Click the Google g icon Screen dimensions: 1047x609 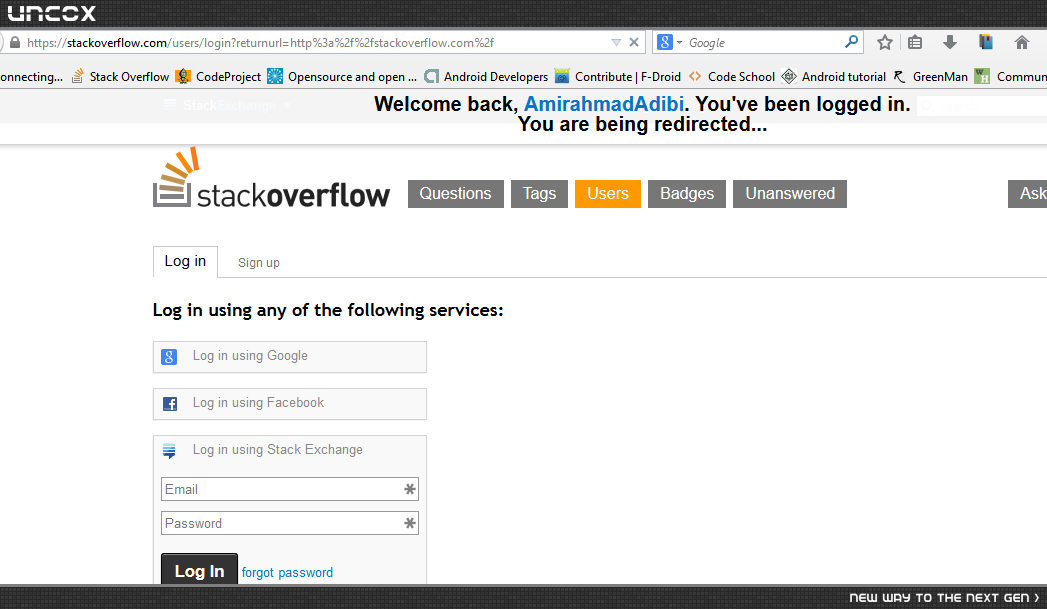169,357
